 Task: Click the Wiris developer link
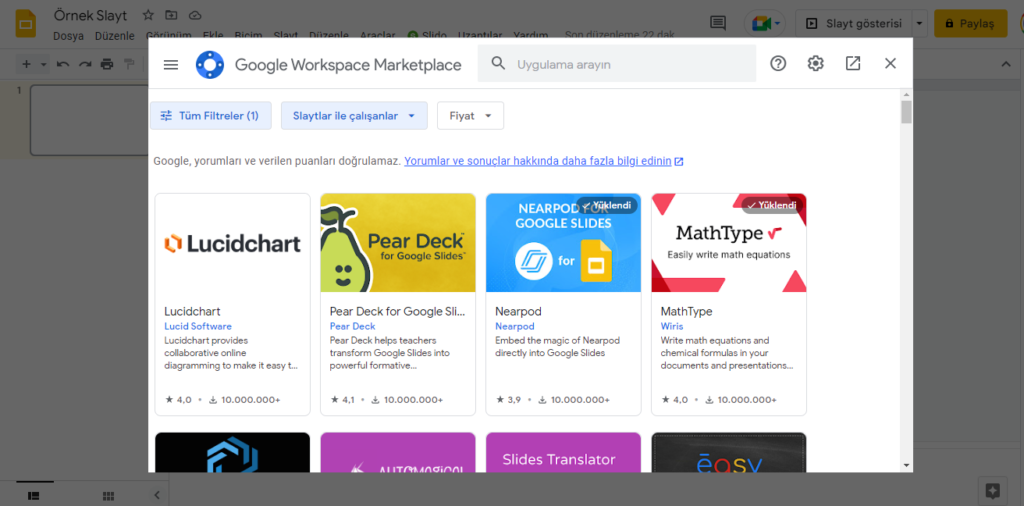click(672, 326)
